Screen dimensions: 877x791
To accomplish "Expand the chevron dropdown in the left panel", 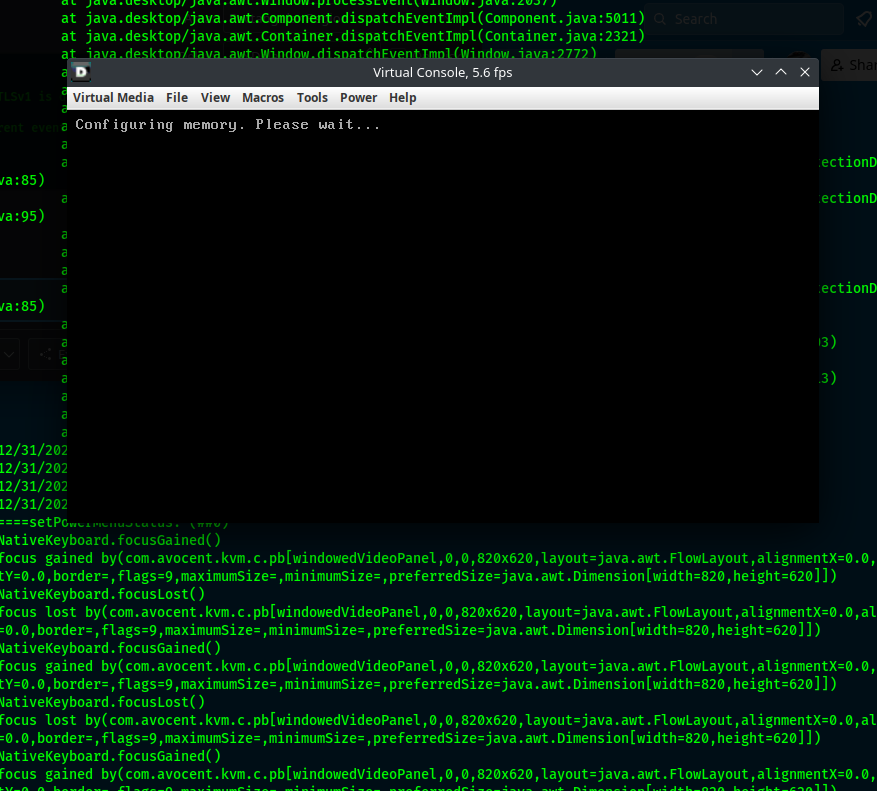I will click(x=9, y=355).
